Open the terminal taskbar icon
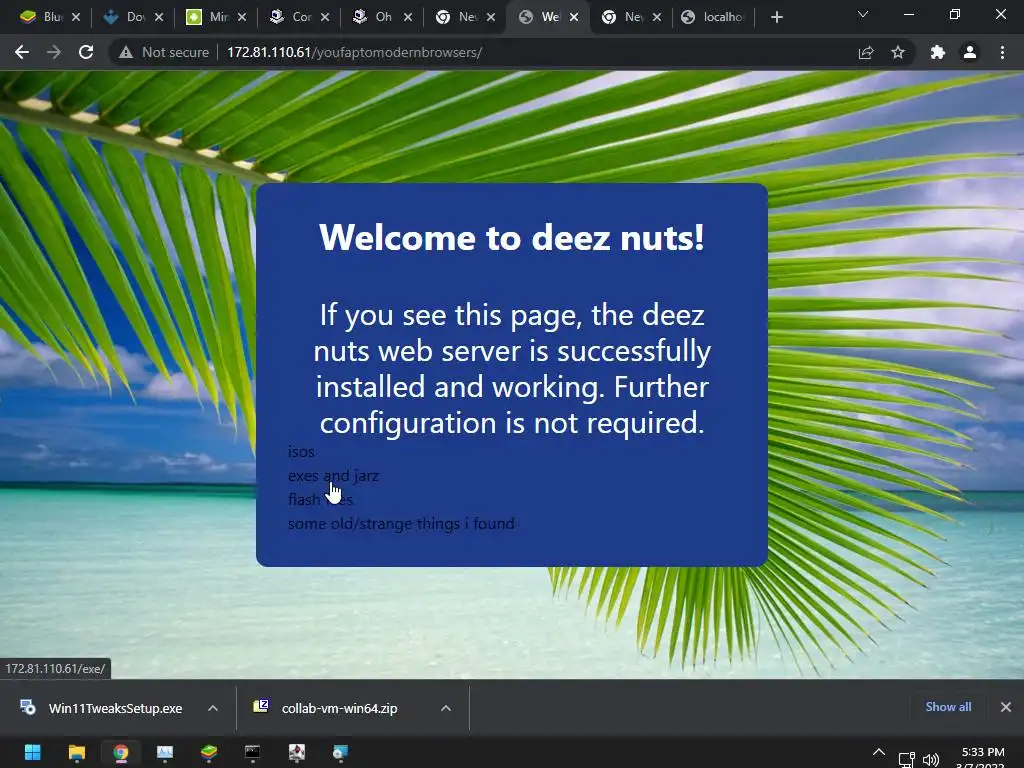This screenshot has width=1024, height=768. 253,752
